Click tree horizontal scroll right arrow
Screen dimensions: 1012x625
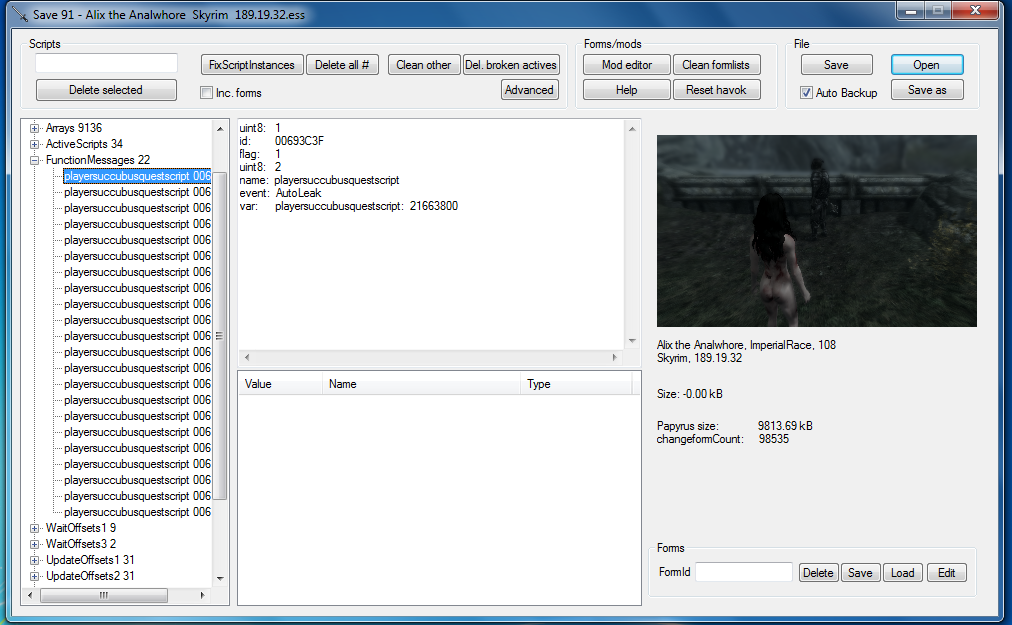click(203, 595)
